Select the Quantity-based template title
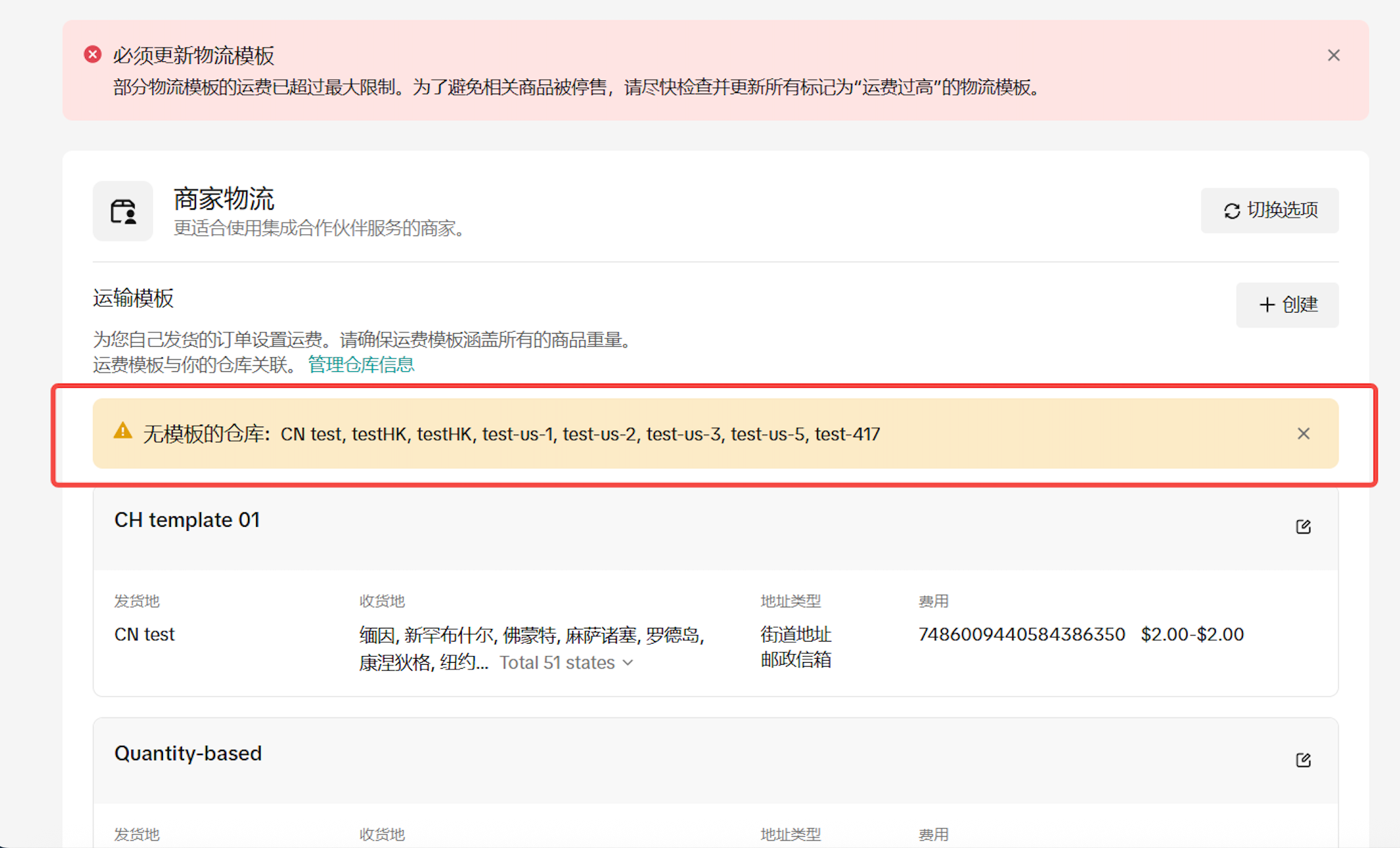The image size is (1400, 848). pos(188,754)
